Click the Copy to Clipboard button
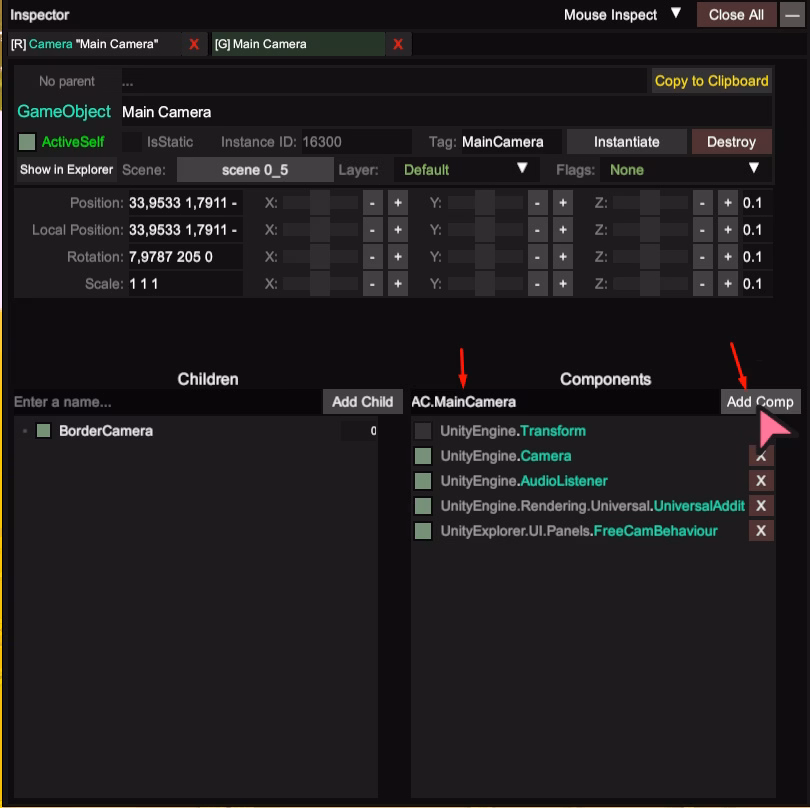Image resolution: width=810 pixels, height=808 pixels. tap(711, 81)
